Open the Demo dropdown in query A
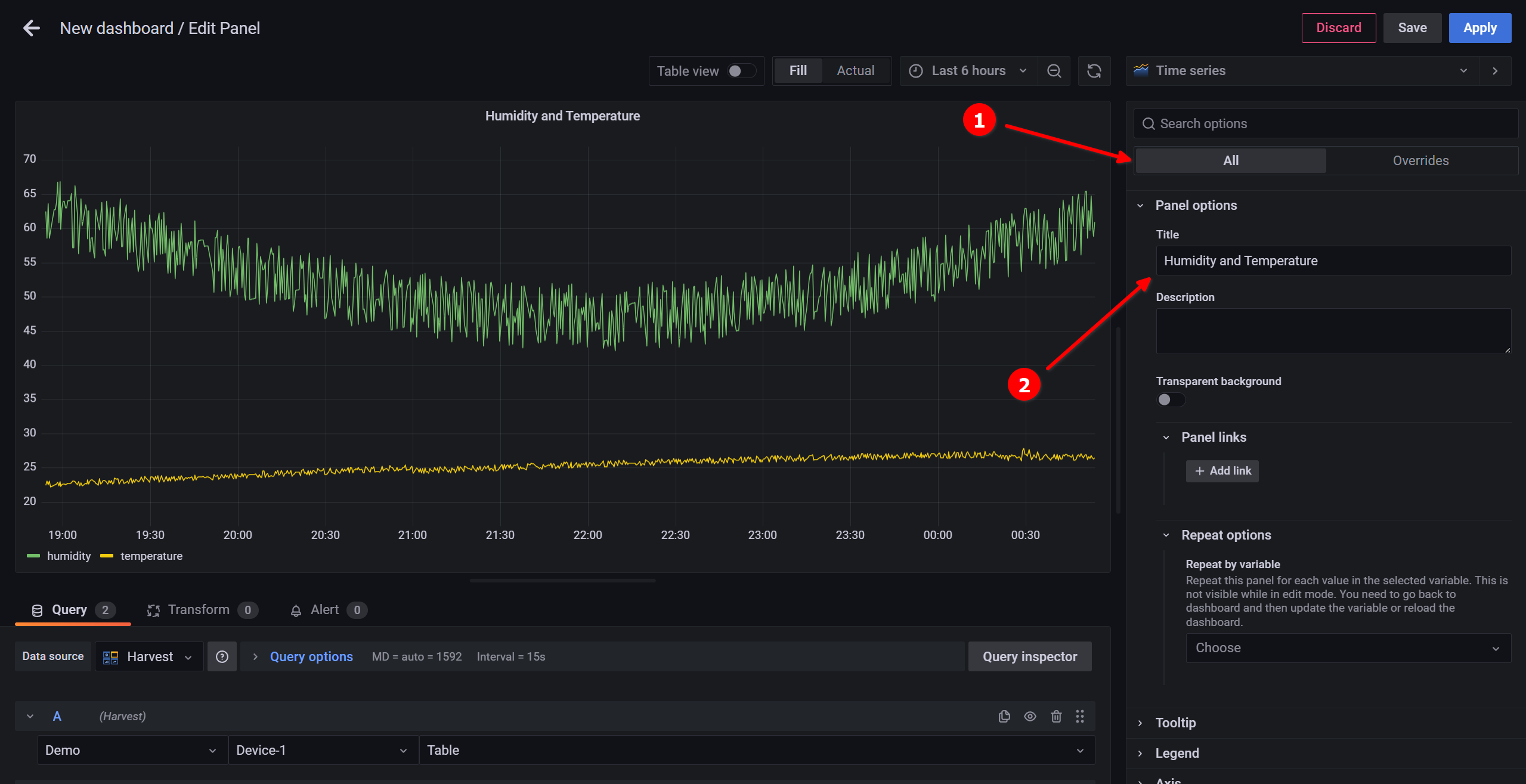The image size is (1526, 784). (x=132, y=750)
